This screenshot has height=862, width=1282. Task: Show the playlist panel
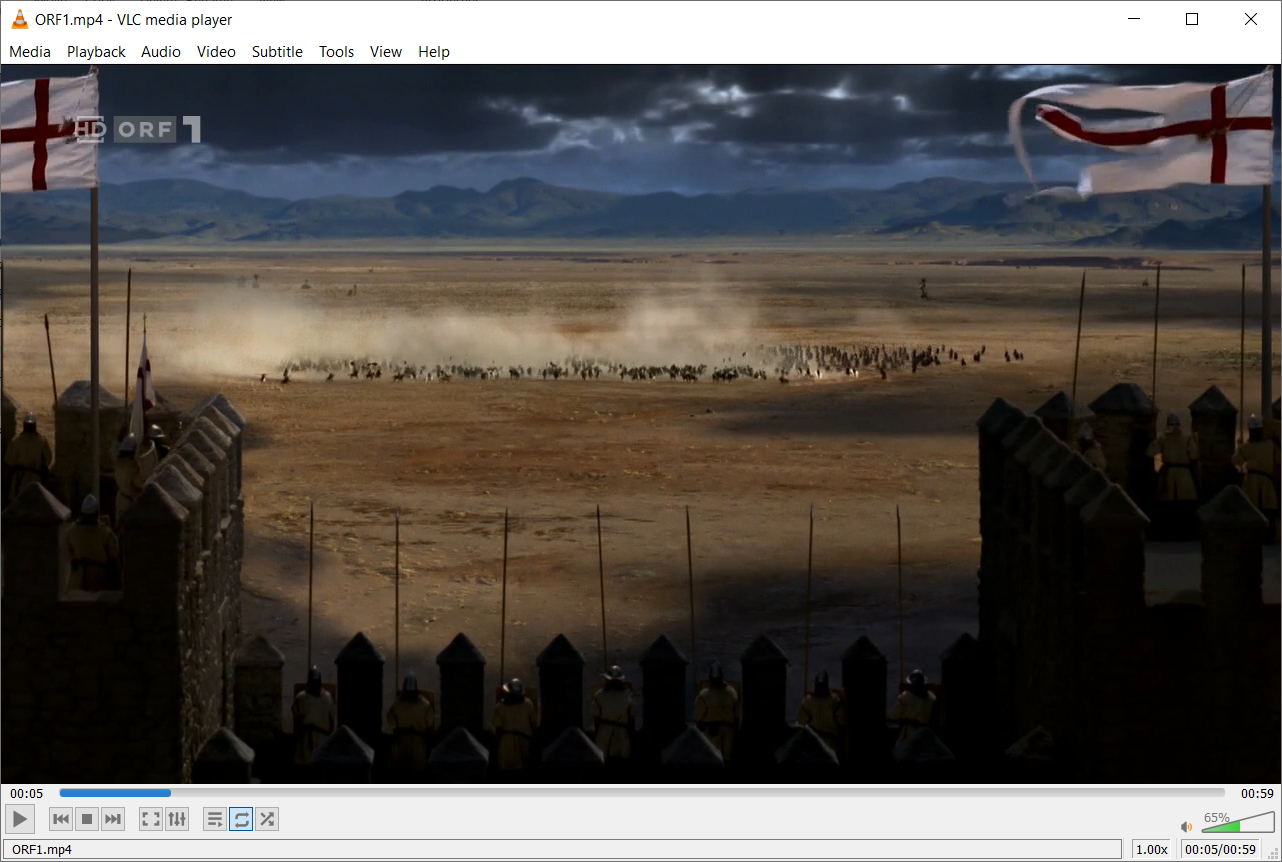[x=215, y=819]
